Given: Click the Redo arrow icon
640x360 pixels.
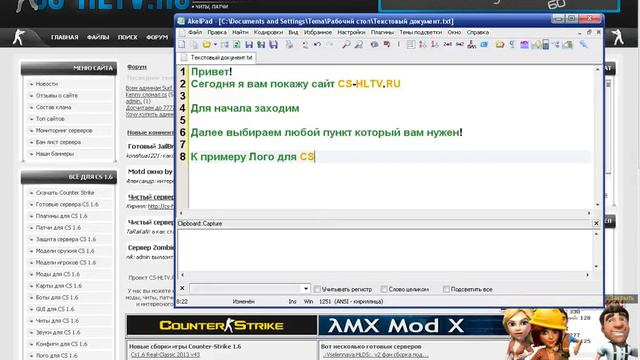Looking at the screenshot, I should coord(330,44).
